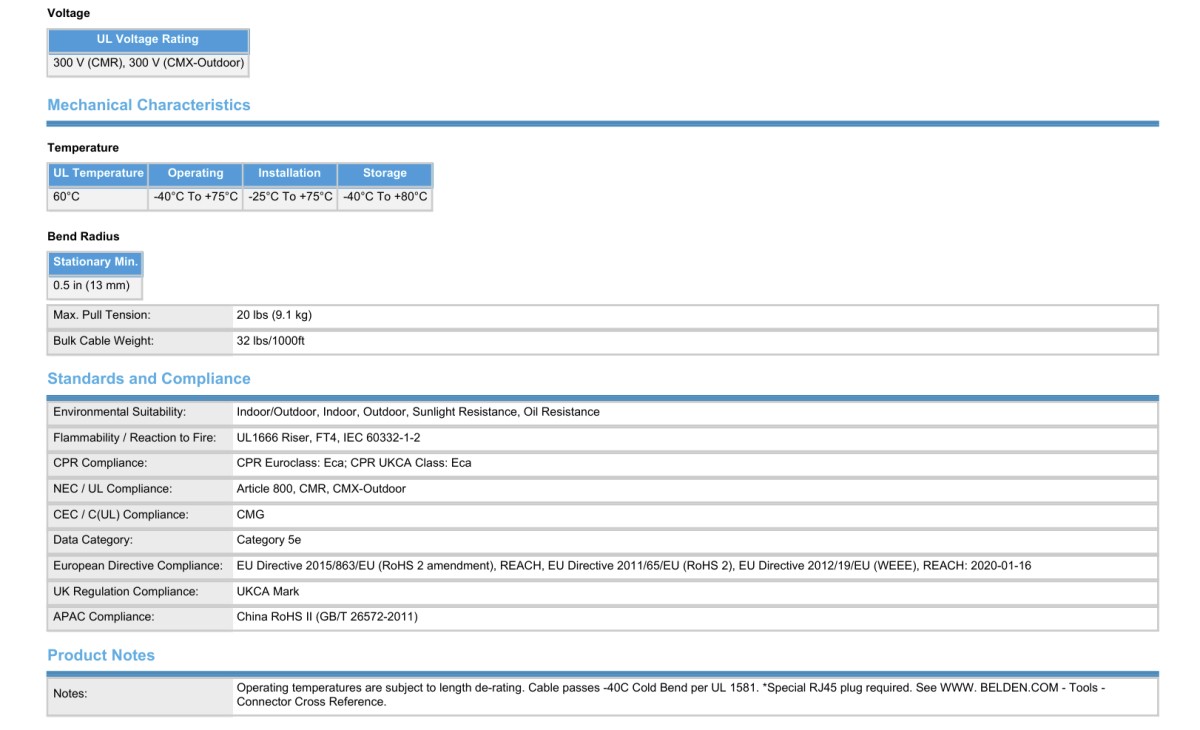The height and width of the screenshot is (730, 1200).
Task: Click the Mechanical Characteristics section heading
Action: click(x=149, y=105)
